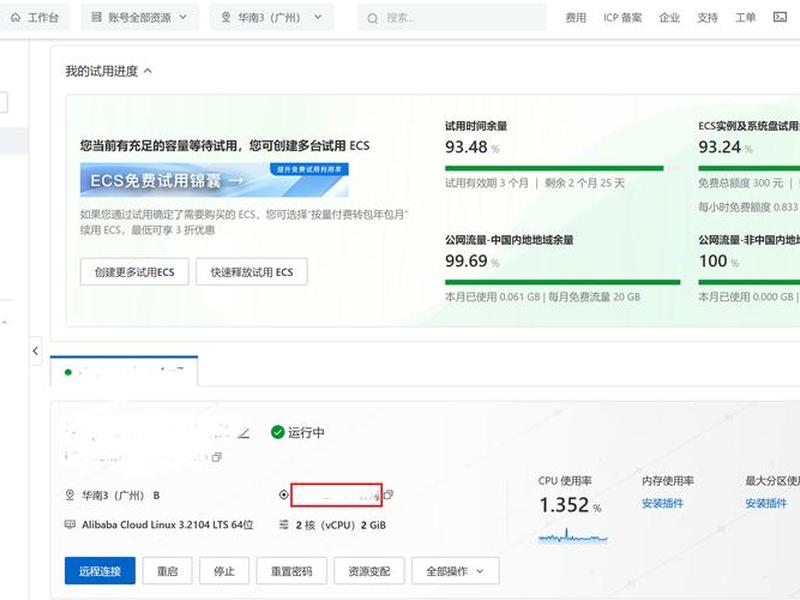
Task: Focus the top search field
Action: 452,18
